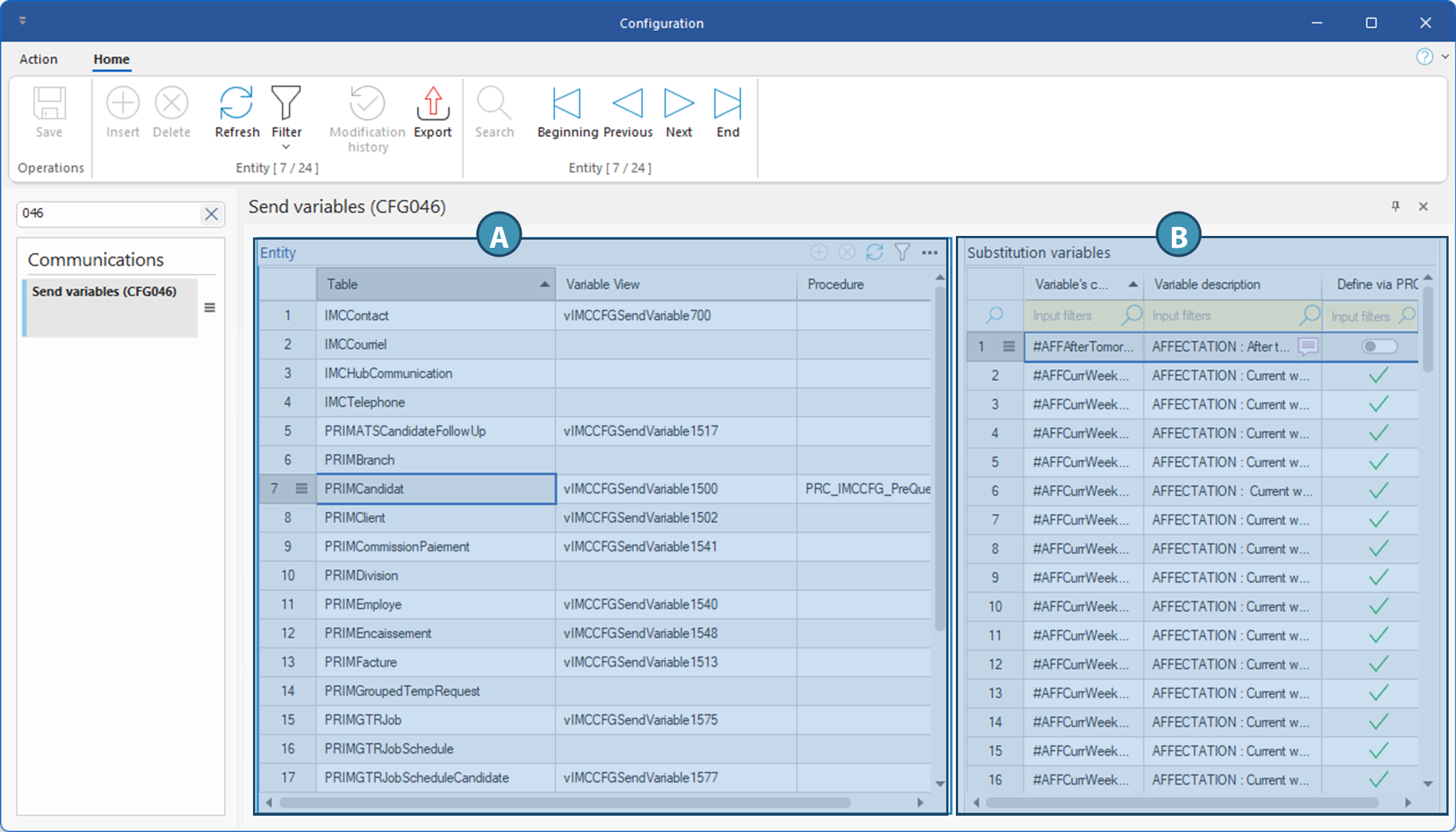Select the Home tab
The height and width of the screenshot is (832, 1456).
111,59
